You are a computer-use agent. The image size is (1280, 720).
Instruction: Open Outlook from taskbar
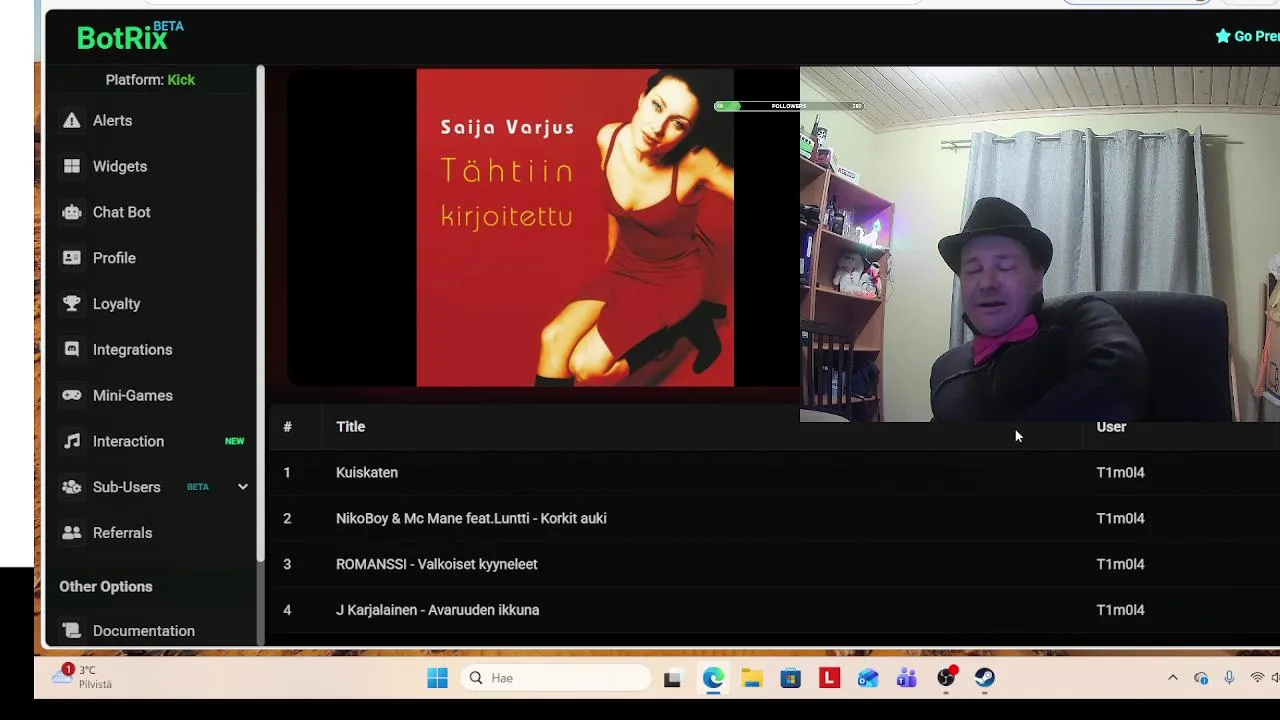[868, 678]
